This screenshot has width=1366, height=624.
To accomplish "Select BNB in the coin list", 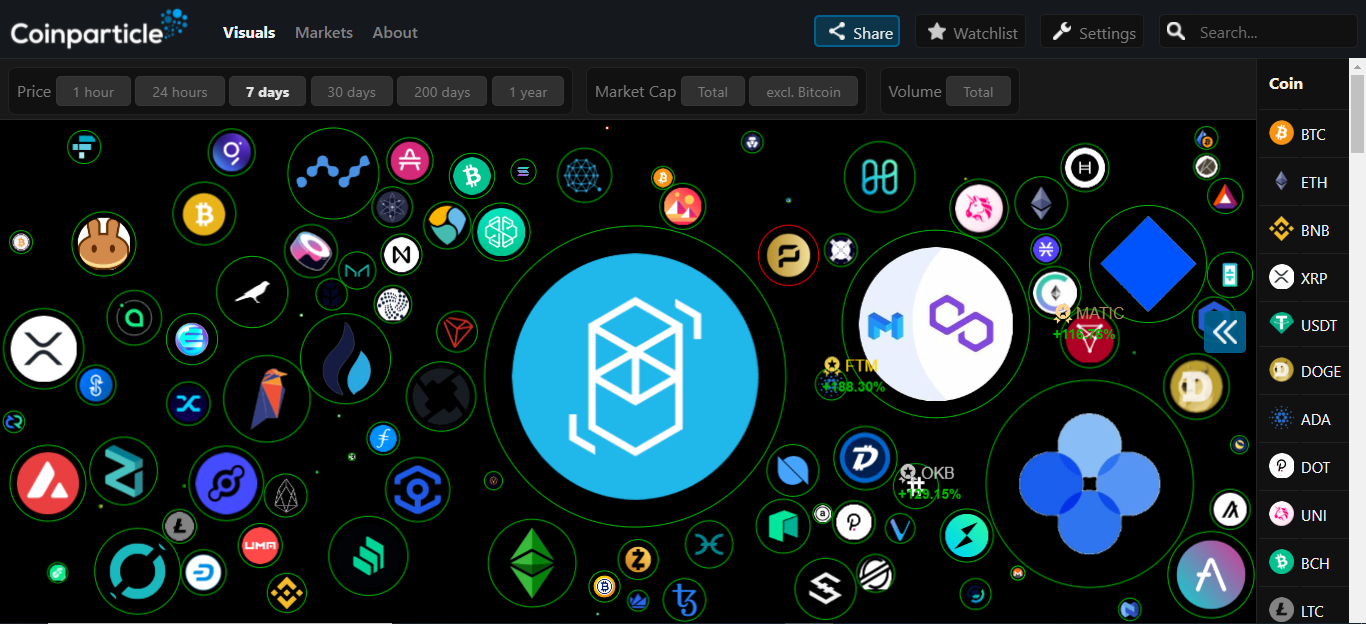I will click(x=1304, y=230).
